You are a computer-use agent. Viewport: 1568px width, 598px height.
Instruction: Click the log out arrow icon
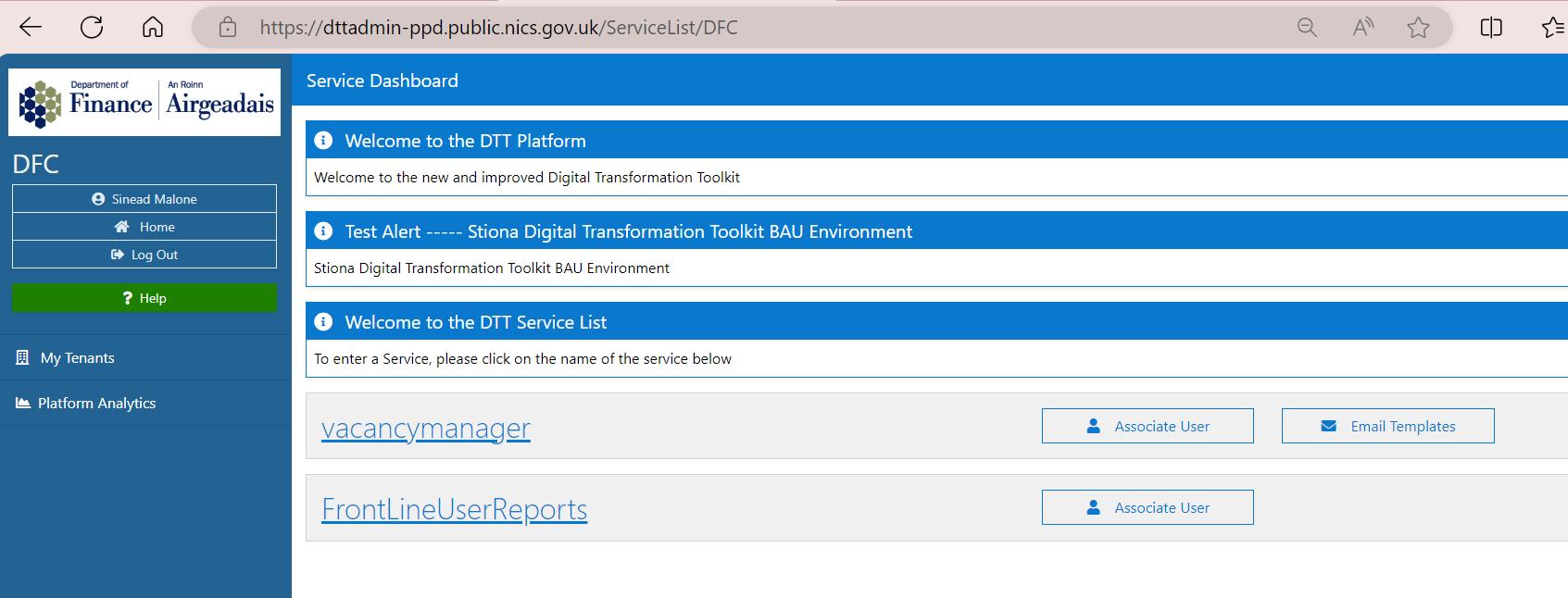[118, 255]
